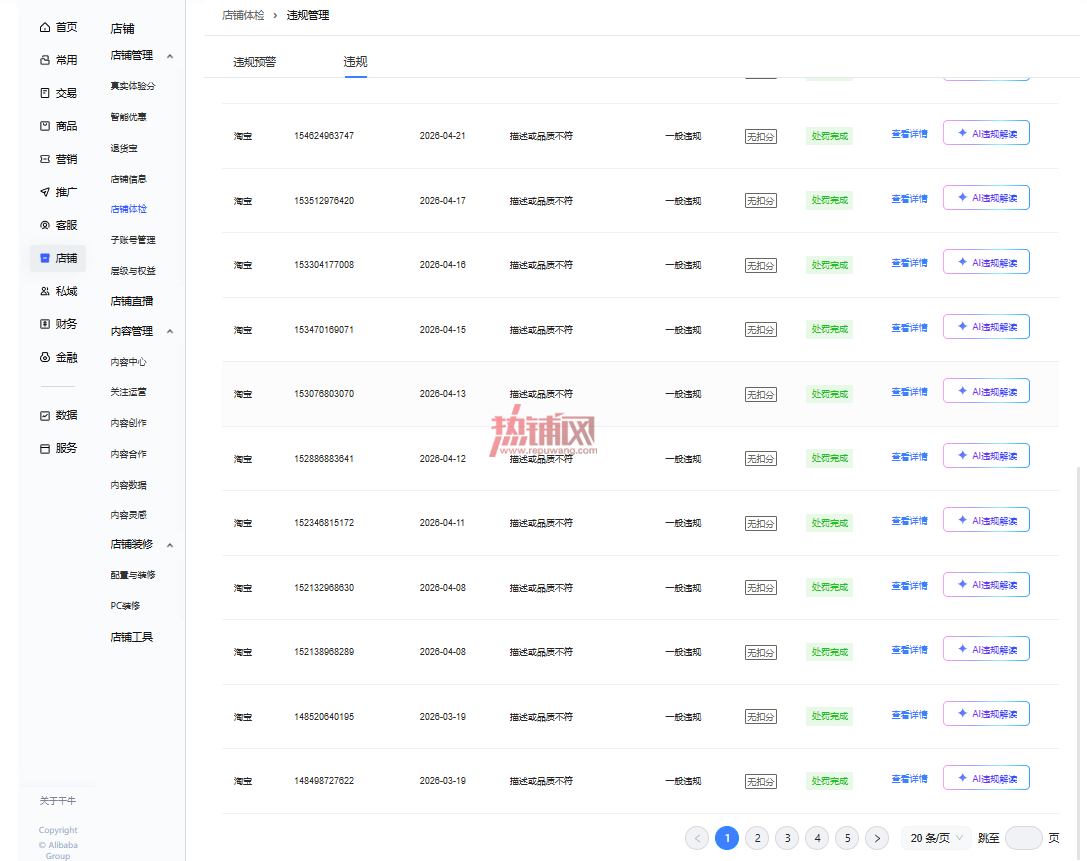Go to page 3 of results
The height and width of the screenshot is (861, 1087).
pyautogui.click(x=787, y=838)
